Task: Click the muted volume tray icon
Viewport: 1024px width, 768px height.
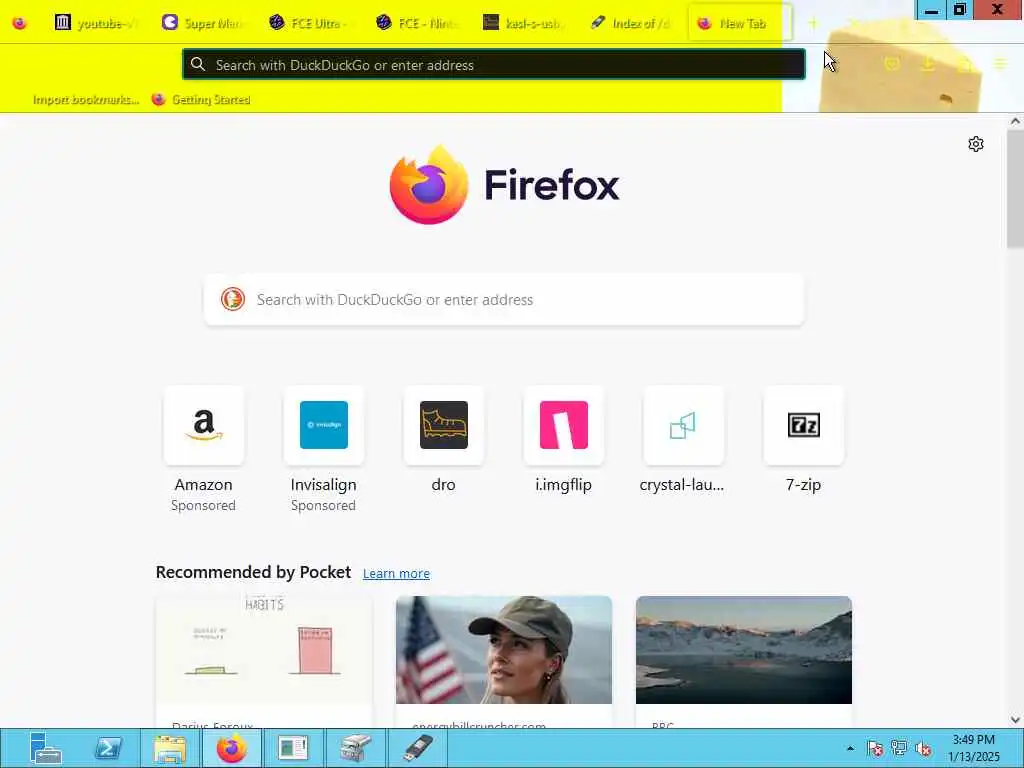Action: 923,748
